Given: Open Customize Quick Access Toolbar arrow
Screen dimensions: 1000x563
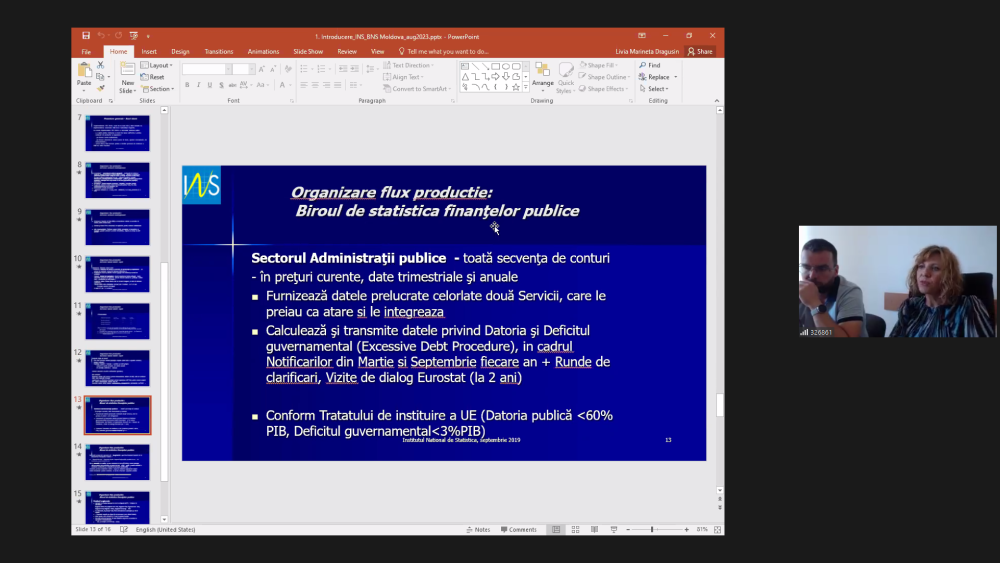Looking at the screenshot, I should click(148, 36).
